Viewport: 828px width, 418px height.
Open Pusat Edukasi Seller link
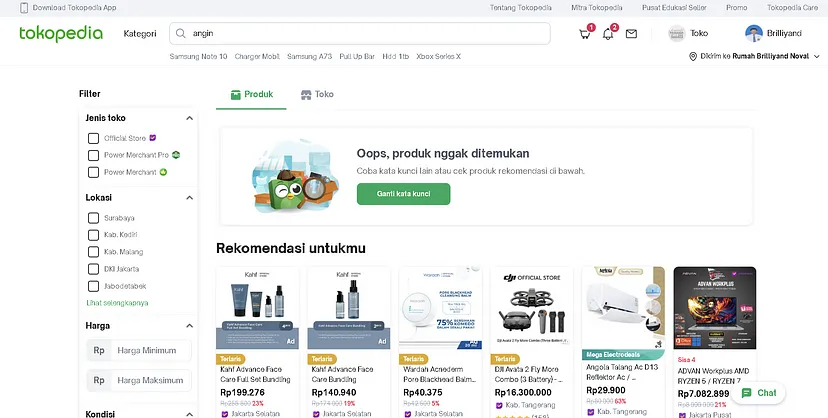(x=674, y=7)
